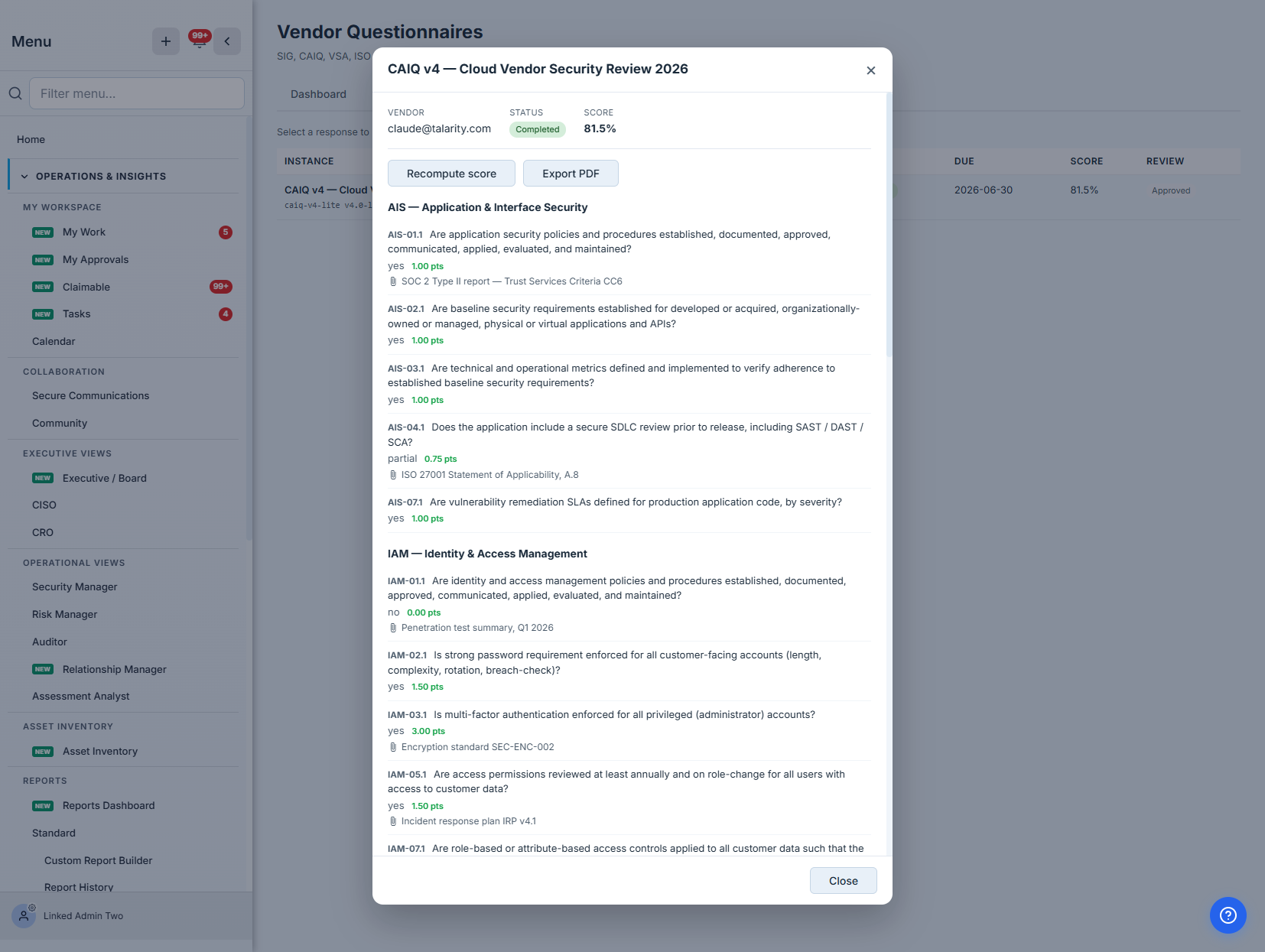This screenshot has height=952, width=1265.
Task: Click the 0.00 pts score for IAM-01.1
Action: click(424, 612)
